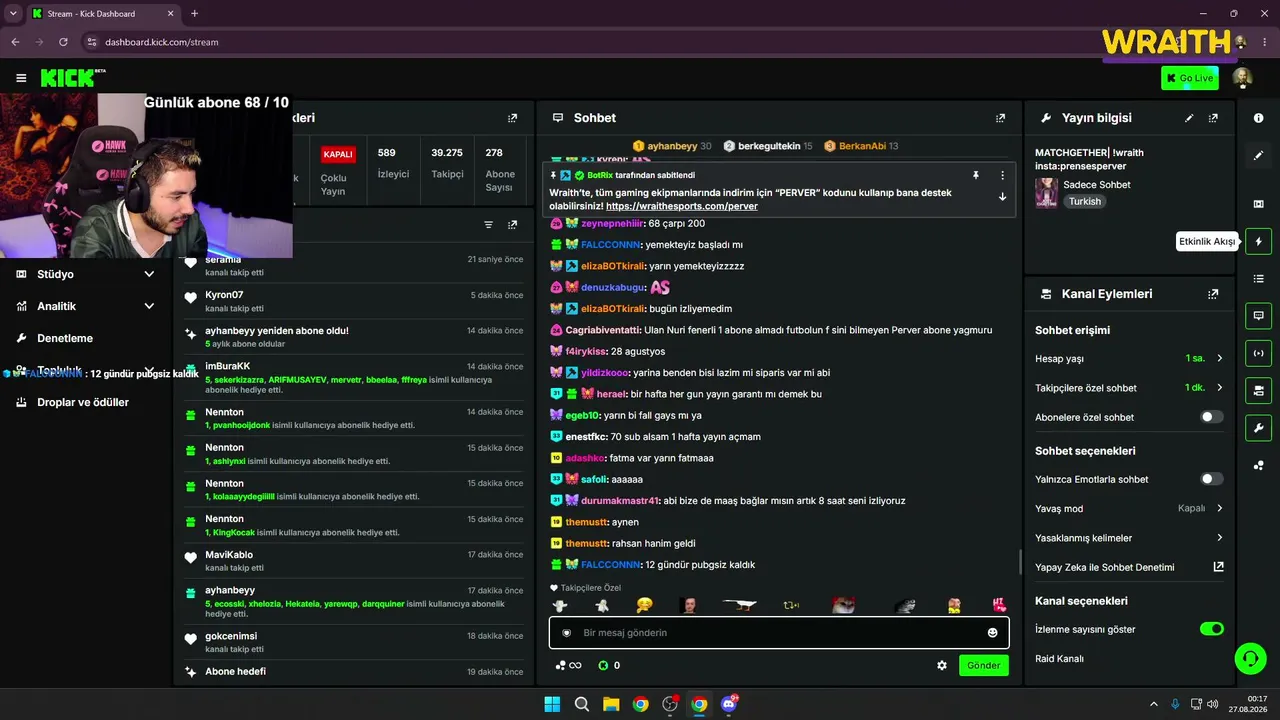The height and width of the screenshot is (720, 1280).
Task: Expand the Analitik sidebar section
Action: tap(86, 306)
